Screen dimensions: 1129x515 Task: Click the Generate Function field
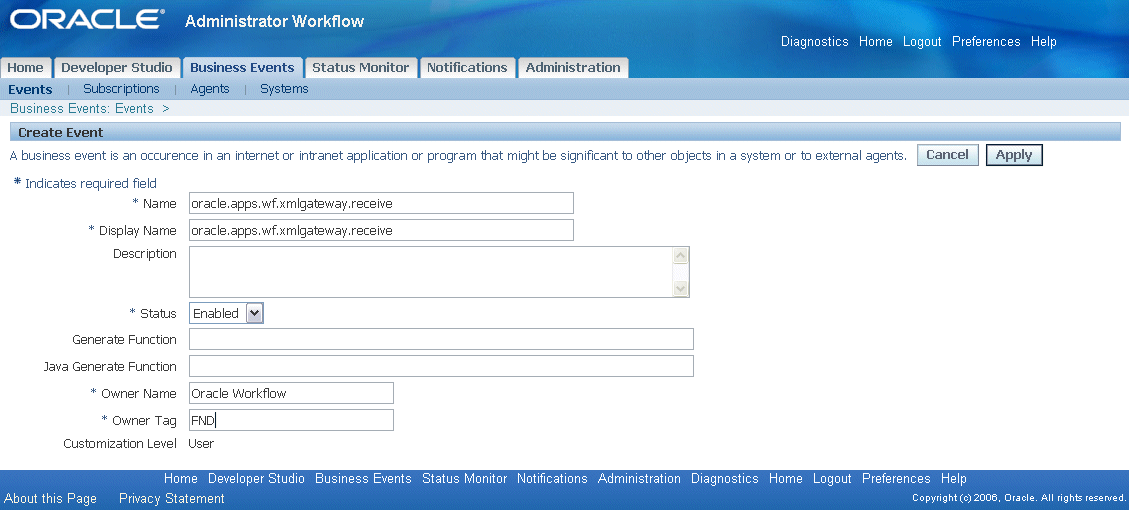[x=441, y=339]
